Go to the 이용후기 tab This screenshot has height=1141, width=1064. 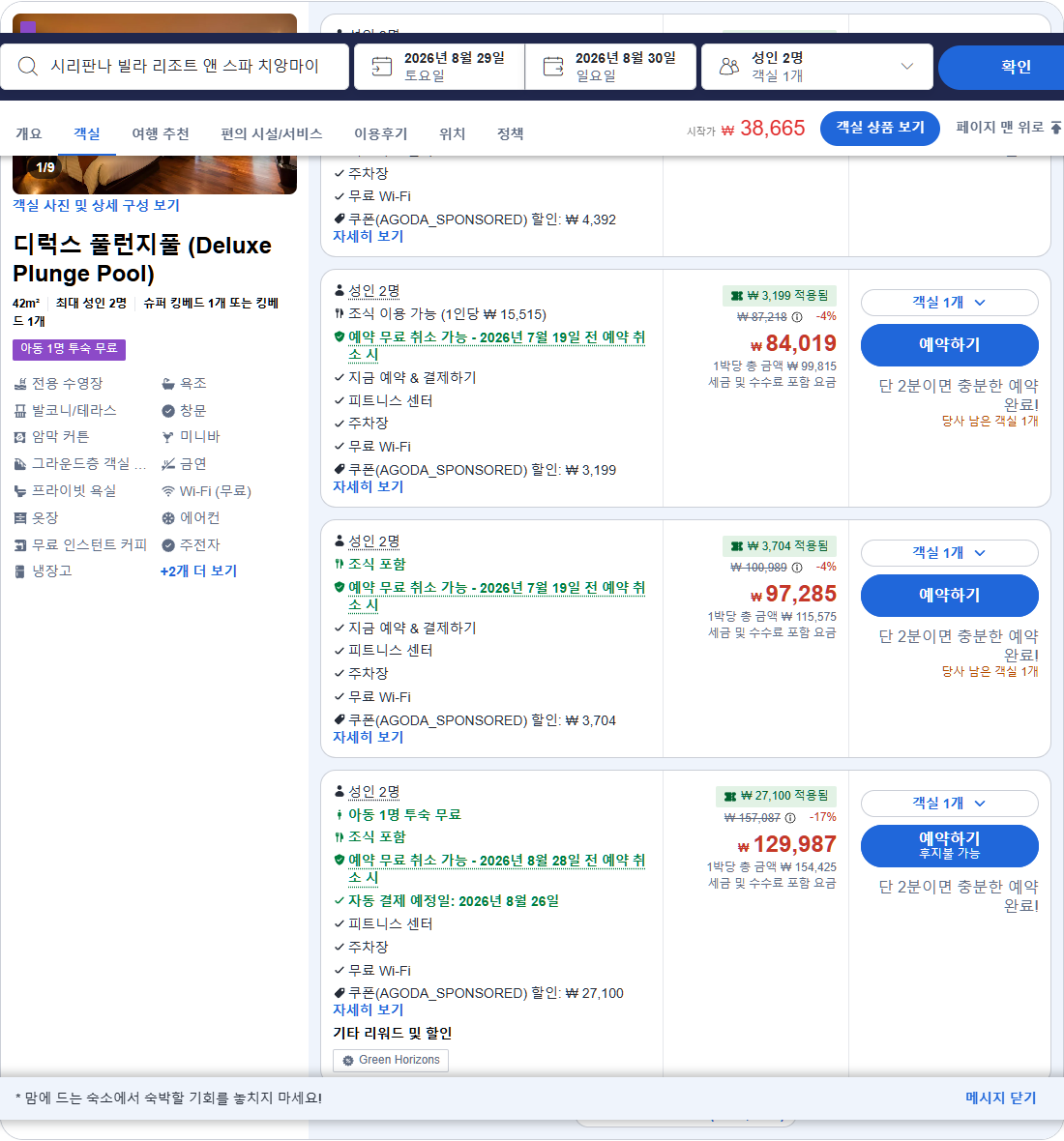tap(381, 133)
